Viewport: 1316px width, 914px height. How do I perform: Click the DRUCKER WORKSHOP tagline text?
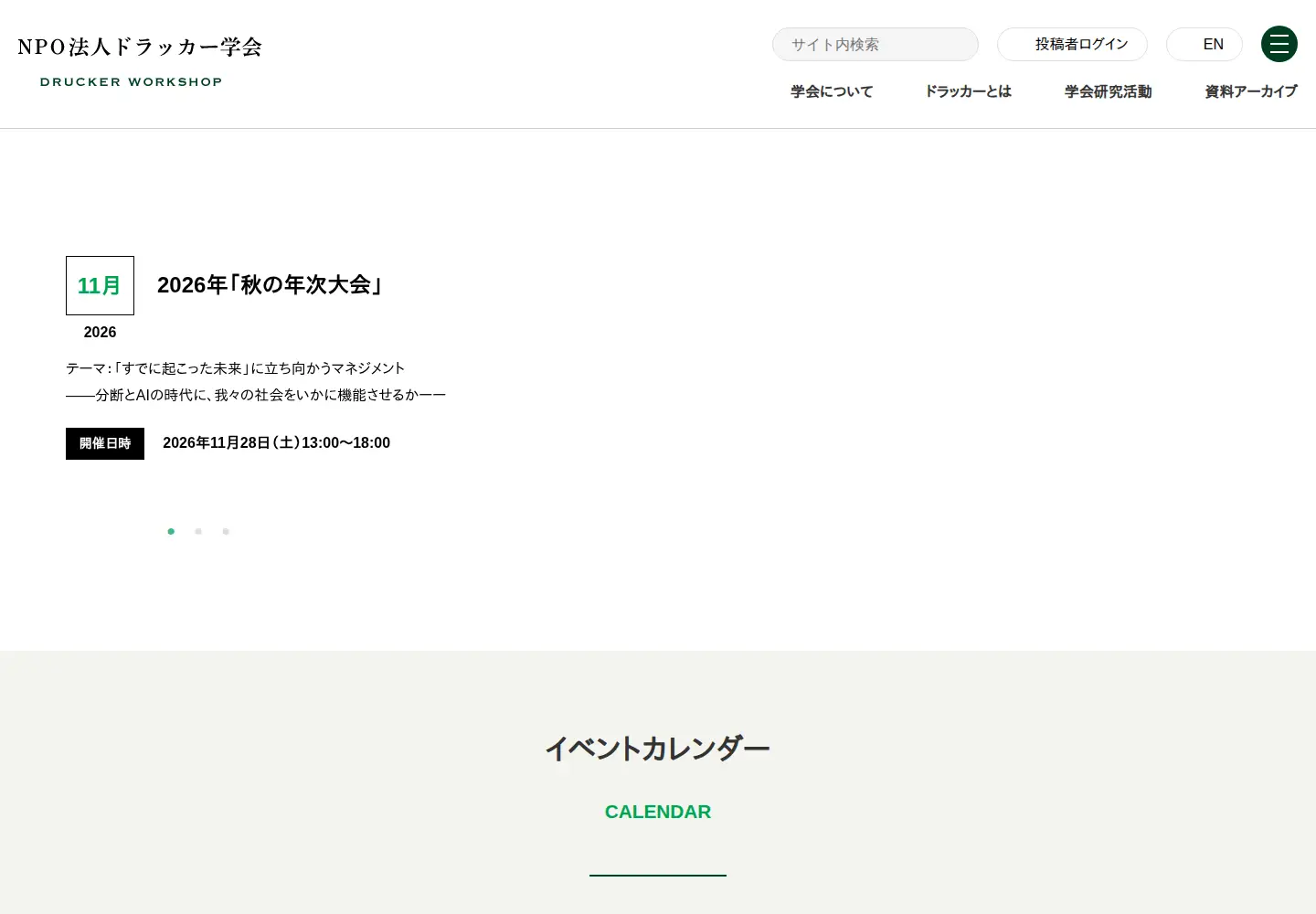click(132, 82)
